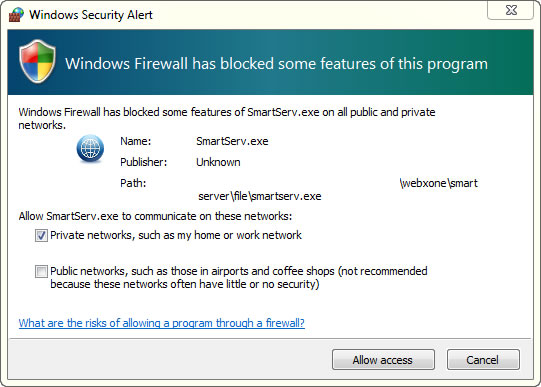541x387 pixels.
Task: Select the SmartServ.exe name value
Action: 232,141
